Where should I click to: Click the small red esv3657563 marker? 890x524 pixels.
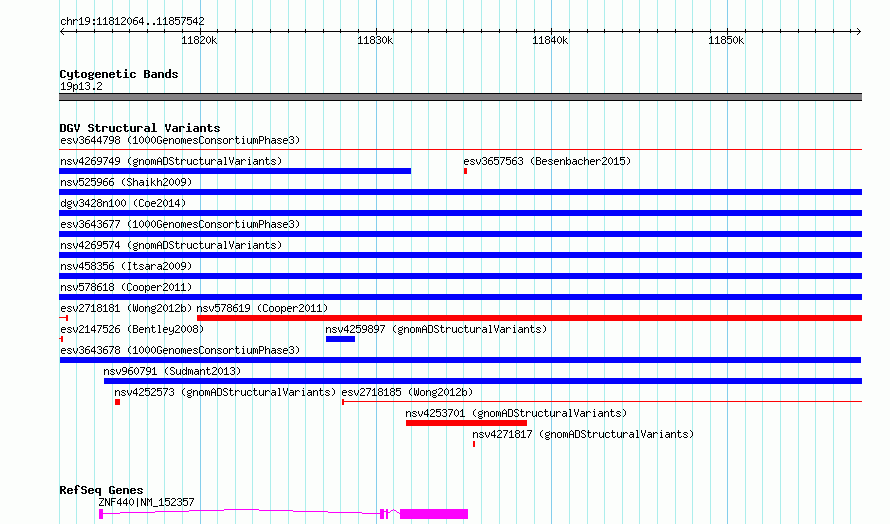[x=465, y=171]
